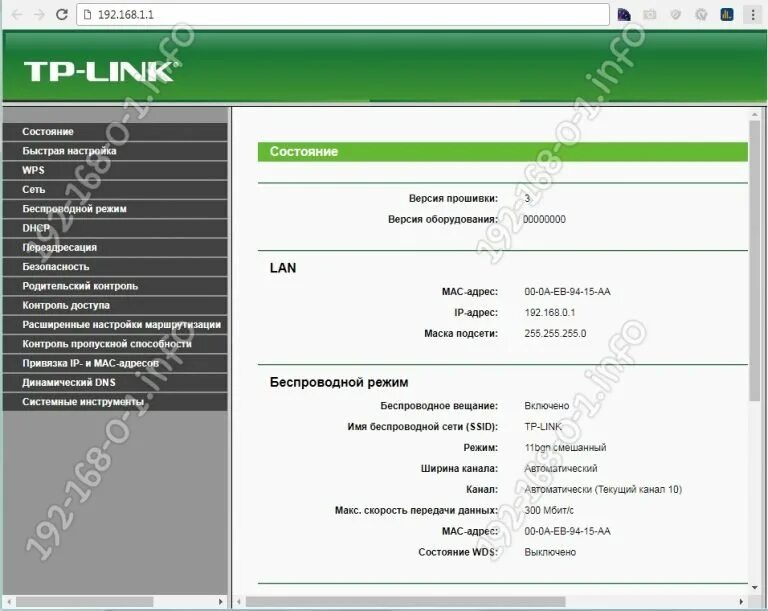Click the Маска подсети label
768x611 pixels.
point(461,334)
